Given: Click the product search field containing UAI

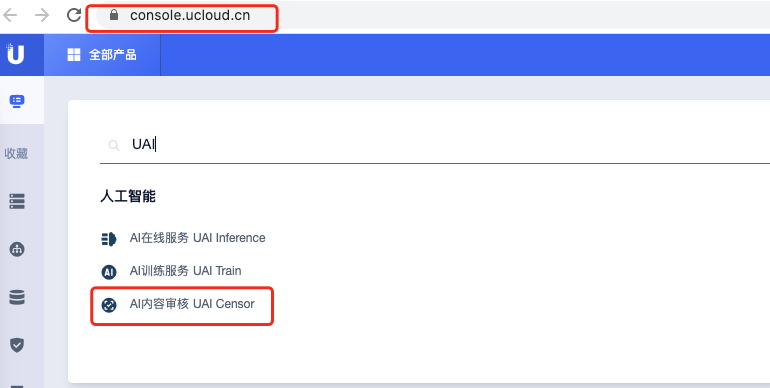Looking at the screenshot, I should tap(435, 144).
